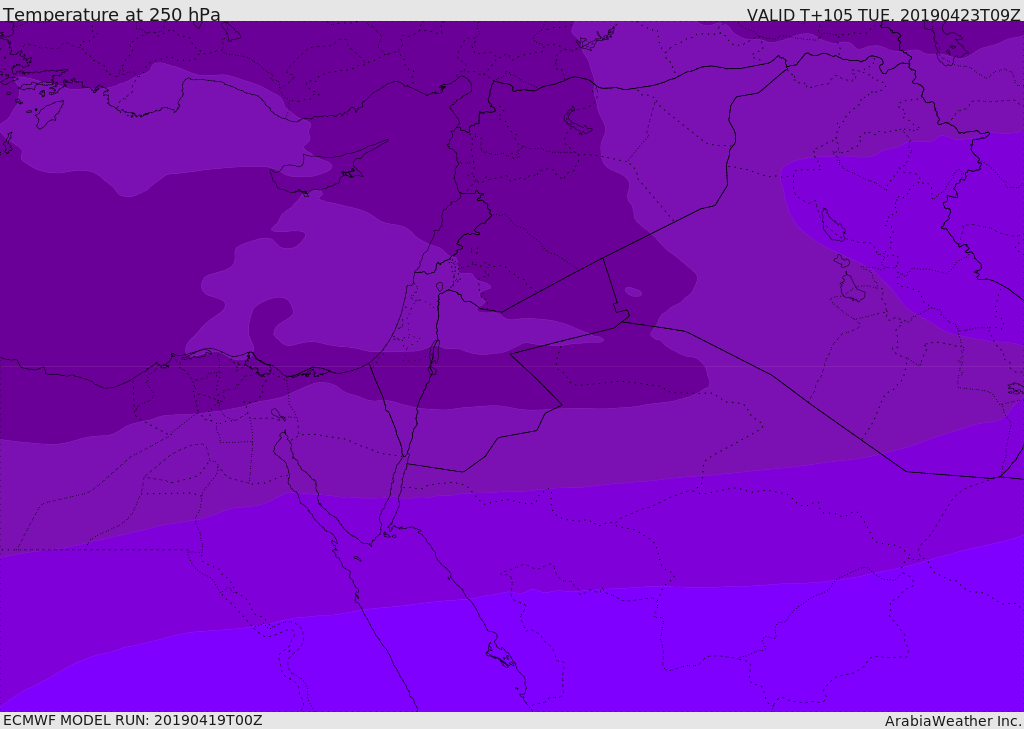Click the 'VALID T+105 TUE. 20190423T09Z' timestamp
1024x729 pixels.
(x=884, y=15)
